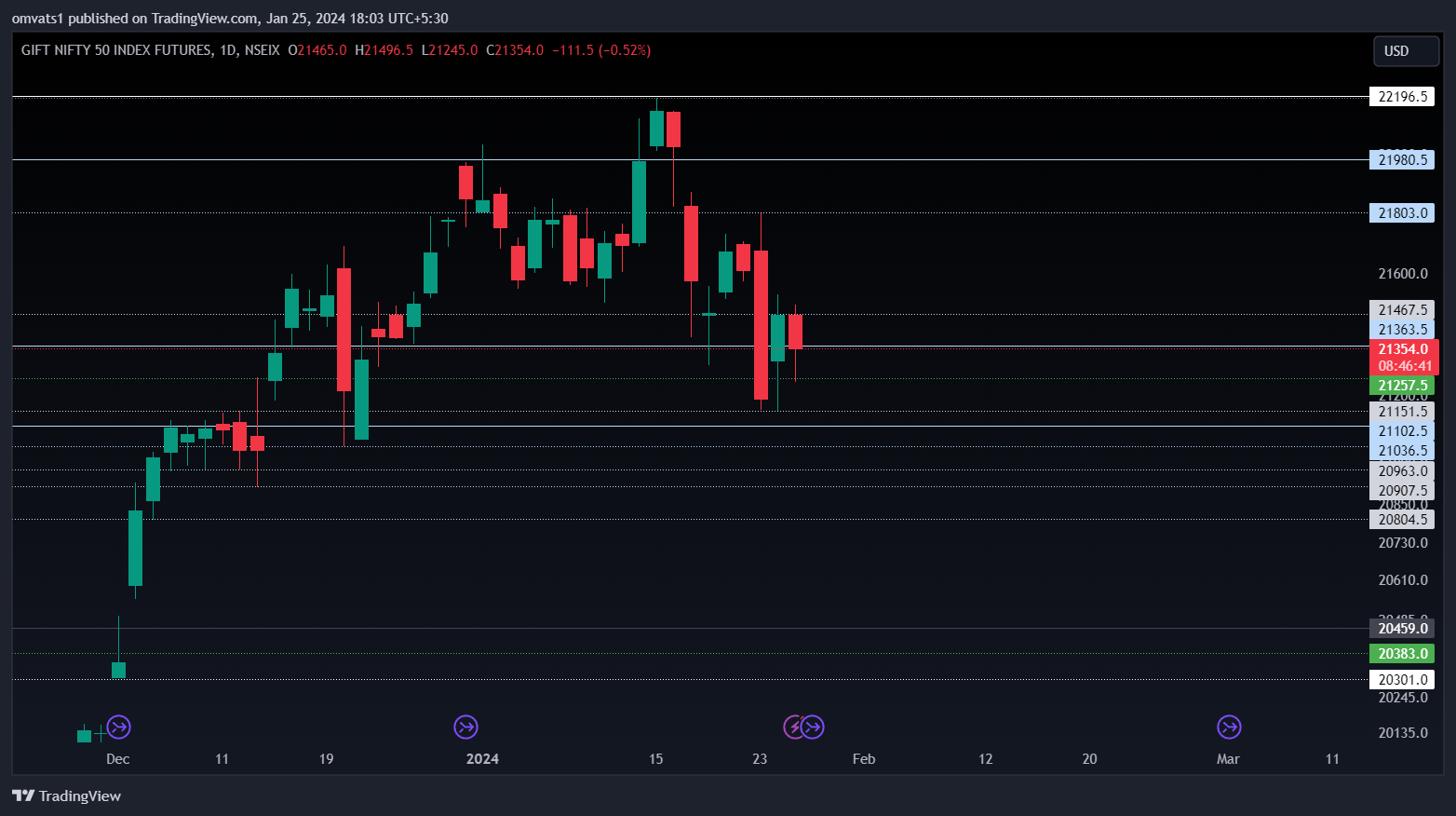Viewport: 1456px width, 816px height.
Task: Select the 22196.5 price label
Action: [1402, 97]
